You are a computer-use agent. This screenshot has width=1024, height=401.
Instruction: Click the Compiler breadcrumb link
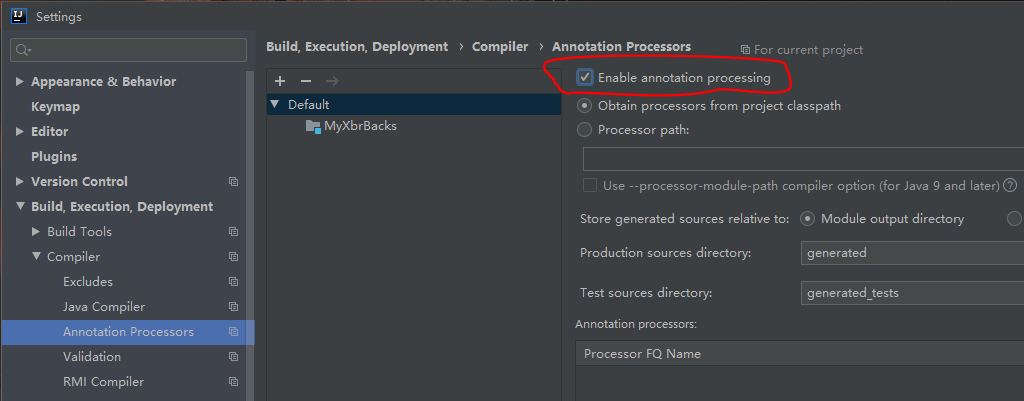(x=500, y=47)
